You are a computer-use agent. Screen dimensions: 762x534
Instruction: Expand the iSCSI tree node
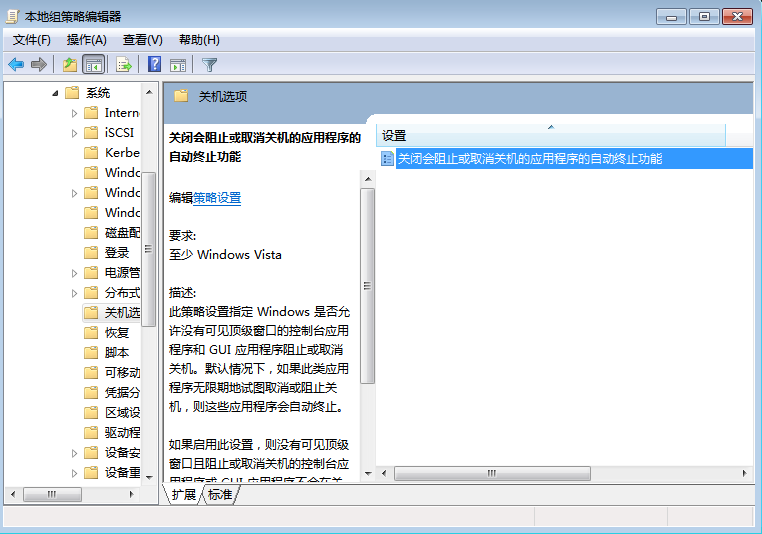click(74, 133)
